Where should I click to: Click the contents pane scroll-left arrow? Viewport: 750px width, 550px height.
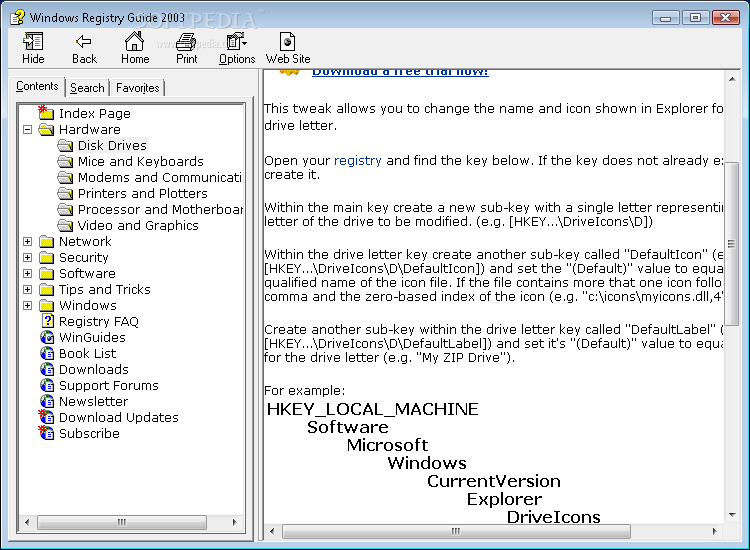27,522
